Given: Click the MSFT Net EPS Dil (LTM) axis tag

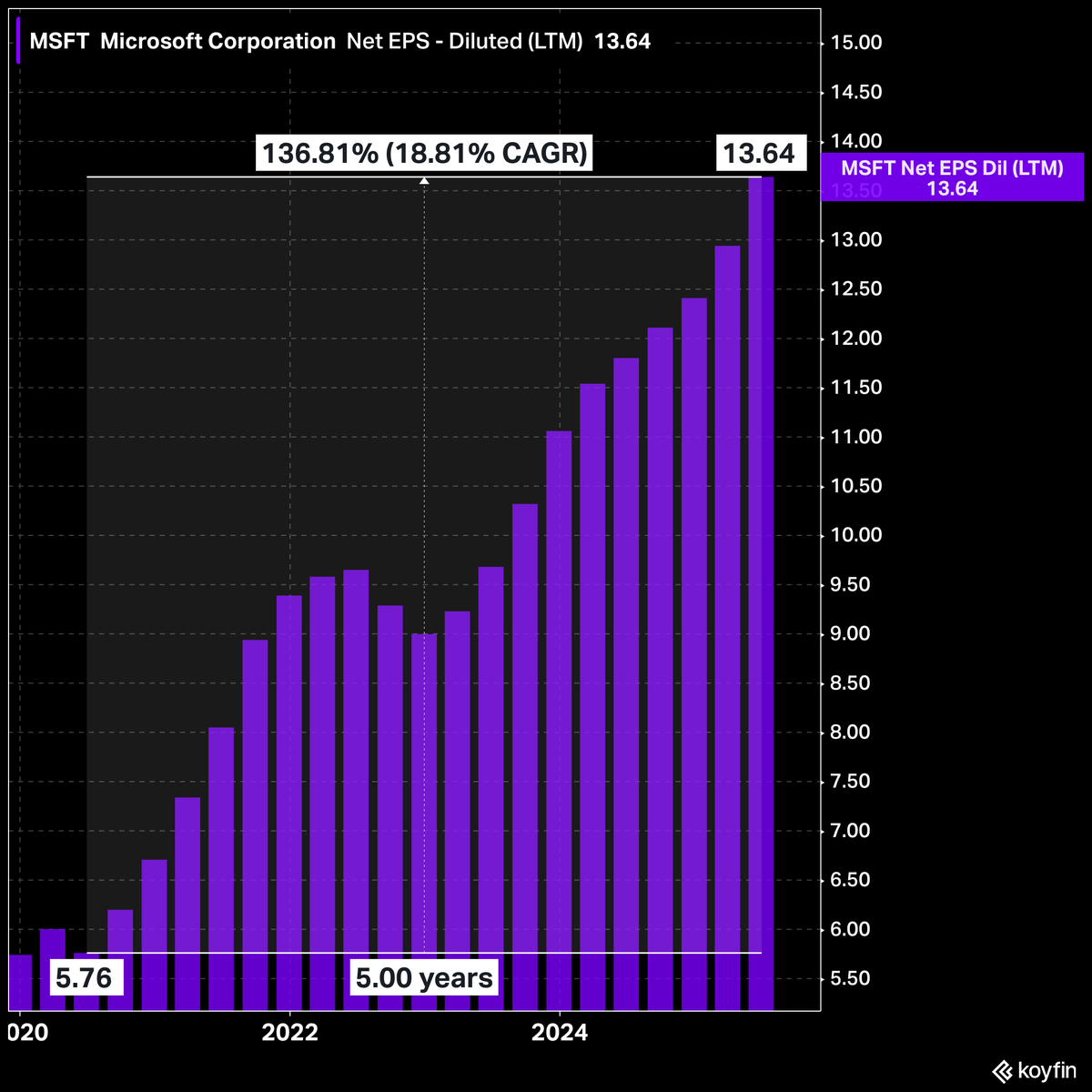Looking at the screenshot, I should click(x=952, y=177).
